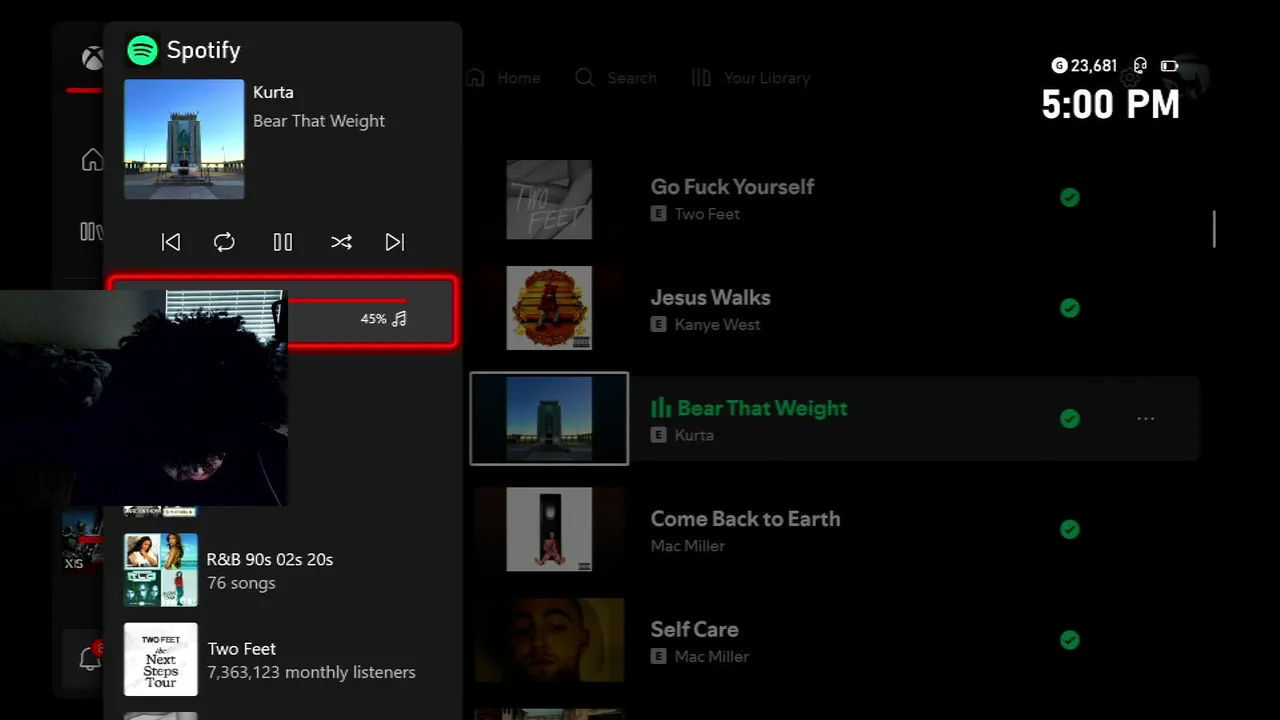Click the Spotify logo icon
The height and width of the screenshot is (720, 1280).
click(x=143, y=50)
